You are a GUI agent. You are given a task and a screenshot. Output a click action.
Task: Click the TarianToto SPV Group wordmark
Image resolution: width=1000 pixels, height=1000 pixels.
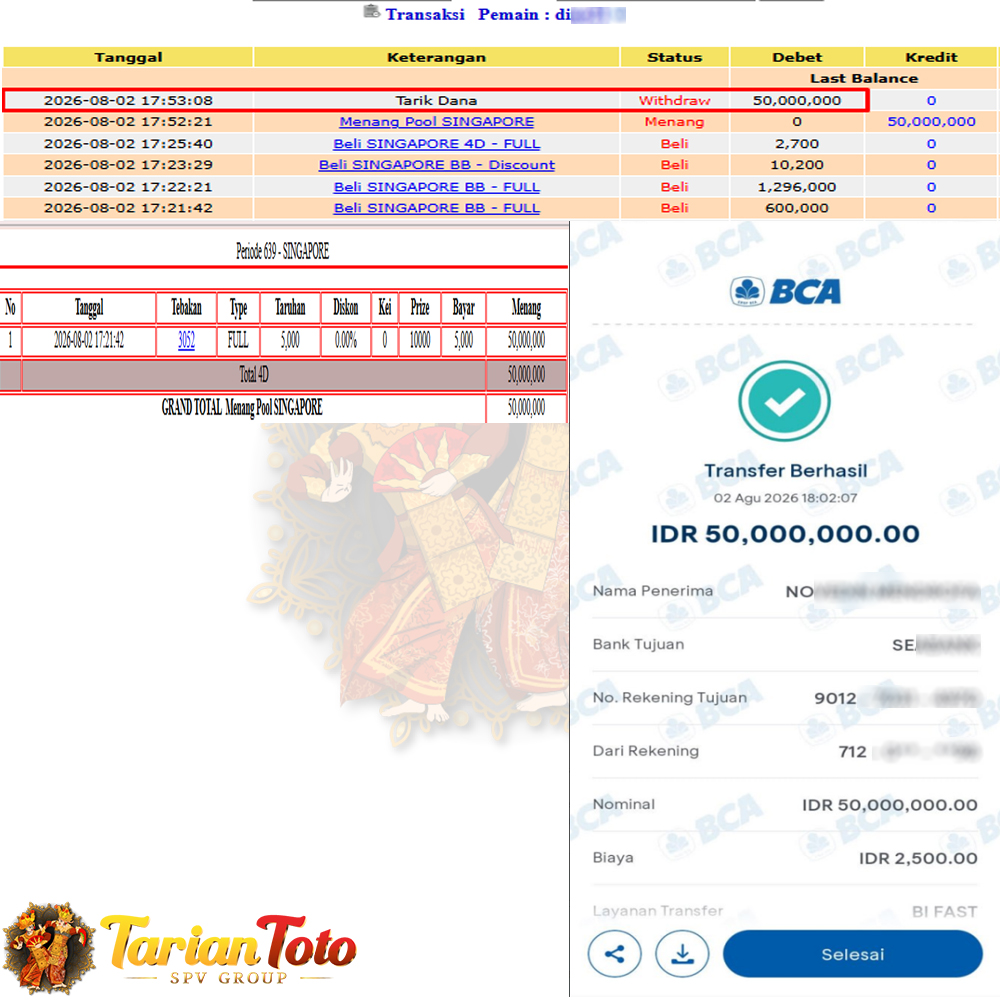pos(228,950)
